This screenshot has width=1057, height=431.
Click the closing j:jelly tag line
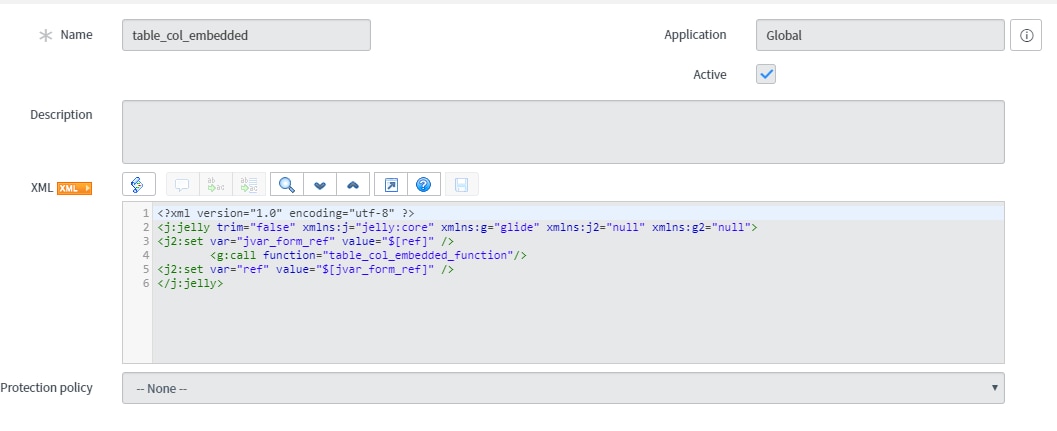point(190,284)
